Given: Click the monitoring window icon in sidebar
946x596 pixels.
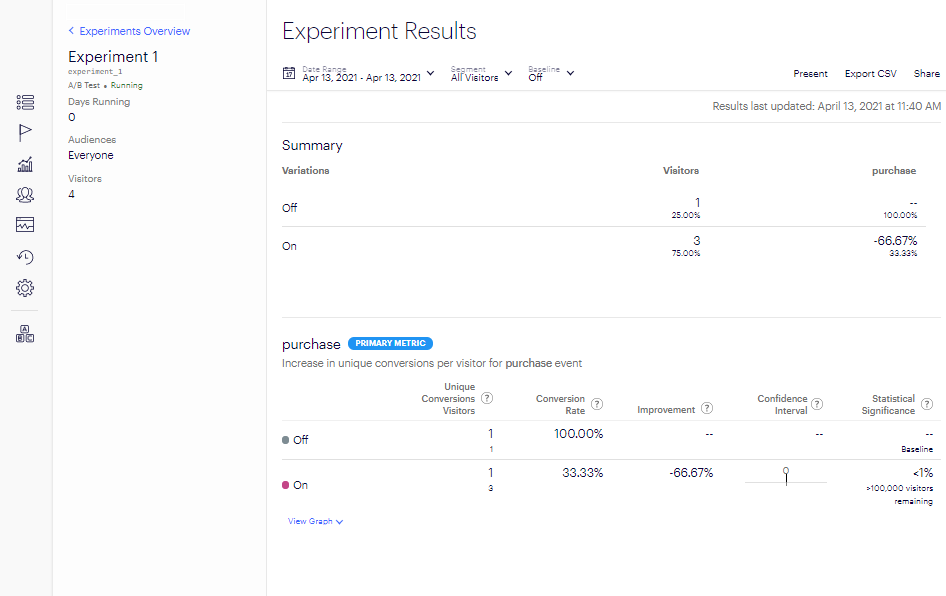Looking at the screenshot, I should click(x=25, y=226).
